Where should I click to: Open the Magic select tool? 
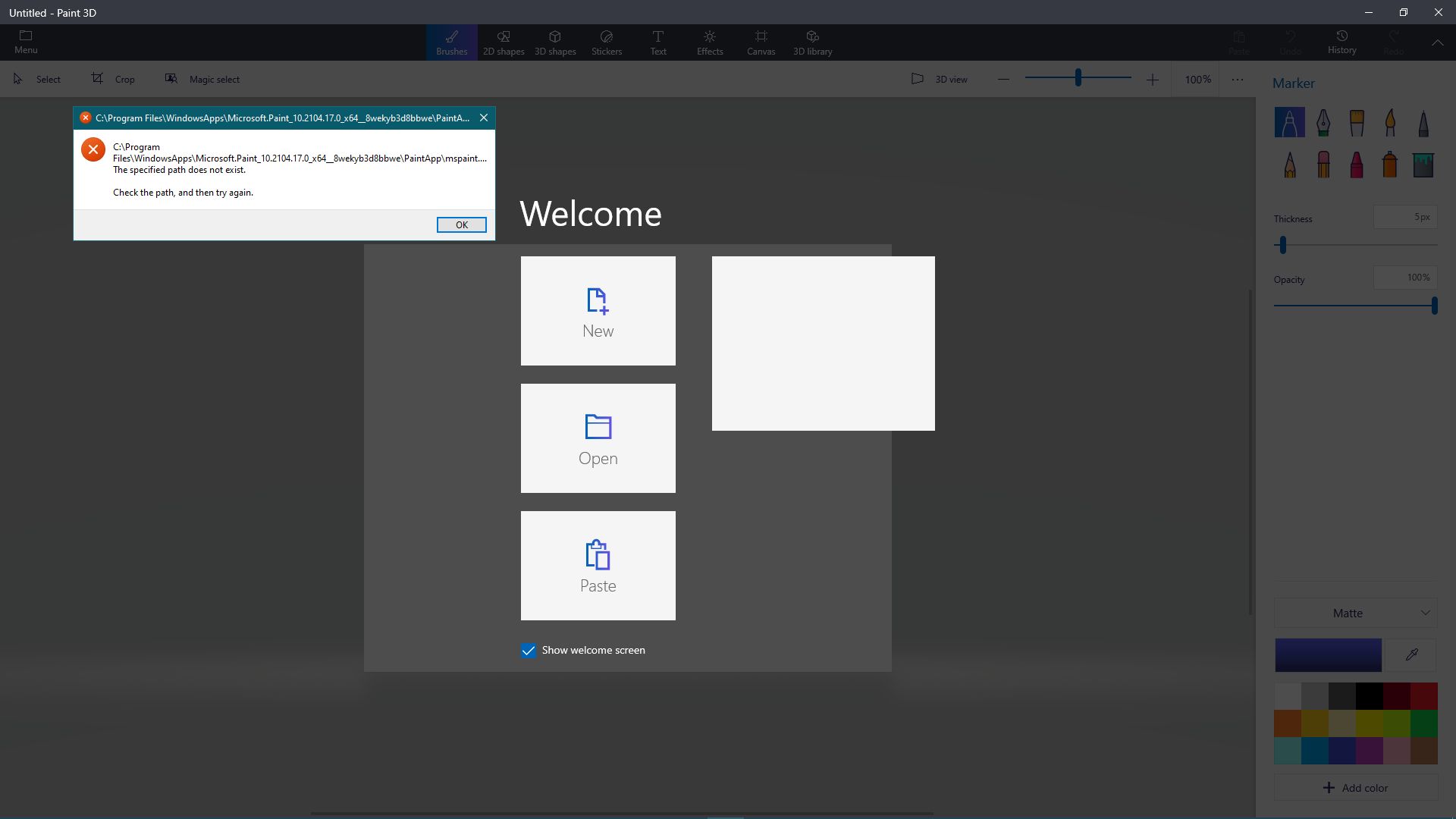pyautogui.click(x=202, y=79)
